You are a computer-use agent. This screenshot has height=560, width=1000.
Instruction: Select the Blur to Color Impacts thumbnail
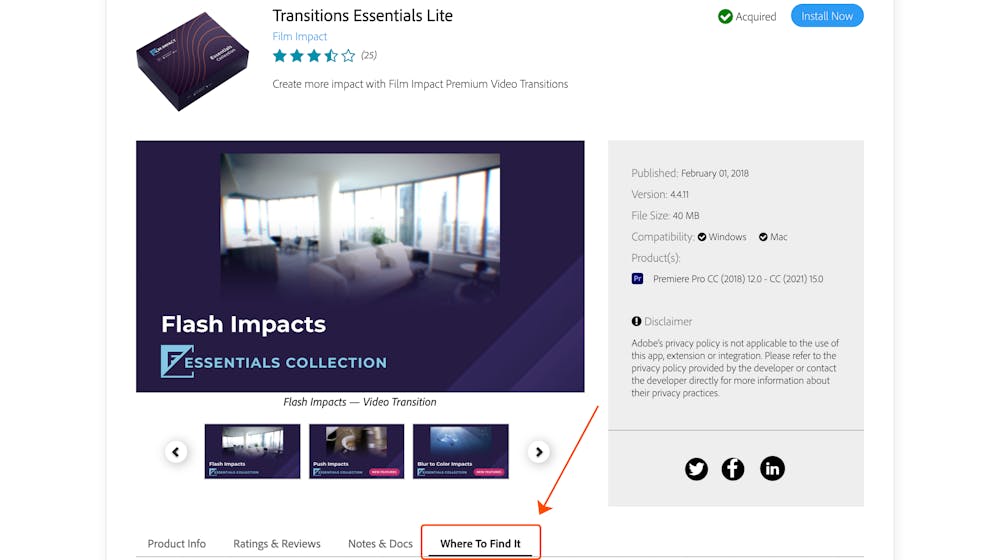click(x=460, y=451)
